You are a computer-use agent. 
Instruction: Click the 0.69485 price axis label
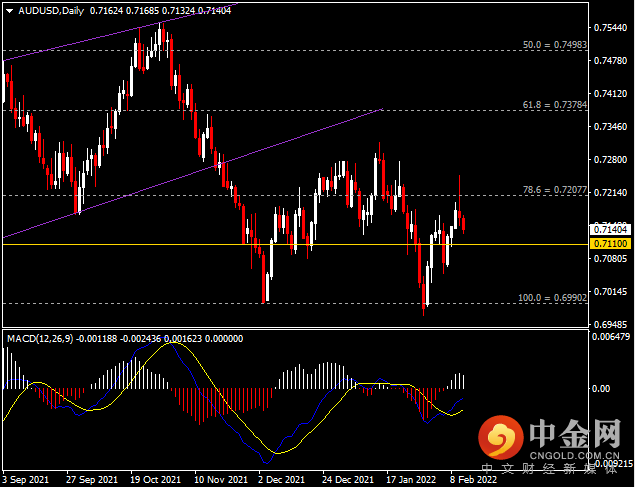pos(610,325)
